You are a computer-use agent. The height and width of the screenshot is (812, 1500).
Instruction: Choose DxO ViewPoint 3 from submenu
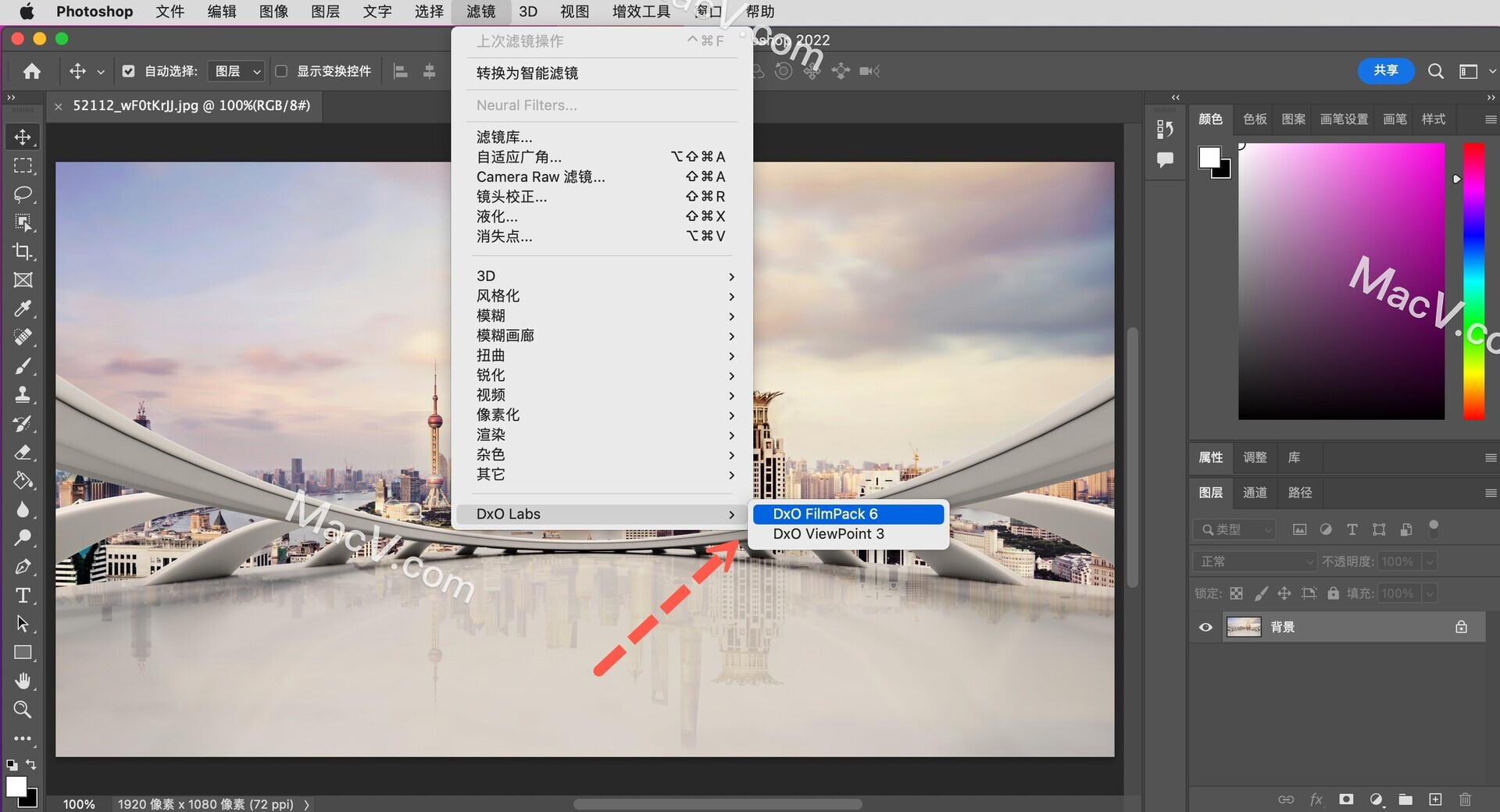pos(848,534)
